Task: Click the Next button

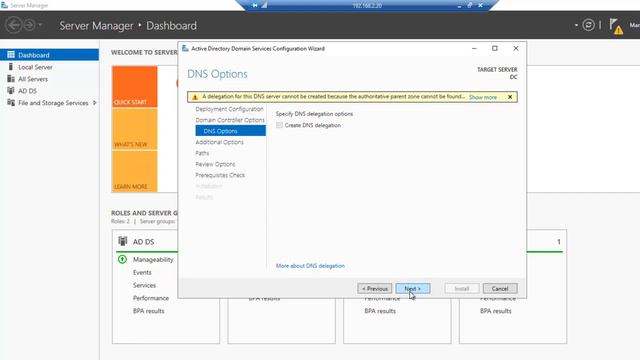Action: [413, 289]
